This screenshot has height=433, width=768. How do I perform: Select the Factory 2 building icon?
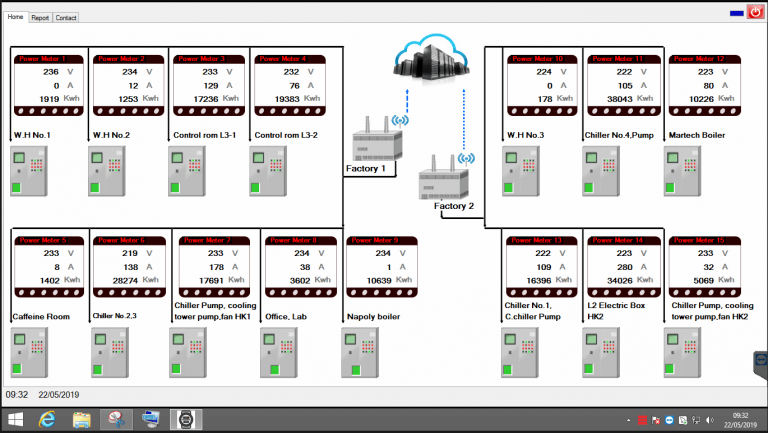442,182
